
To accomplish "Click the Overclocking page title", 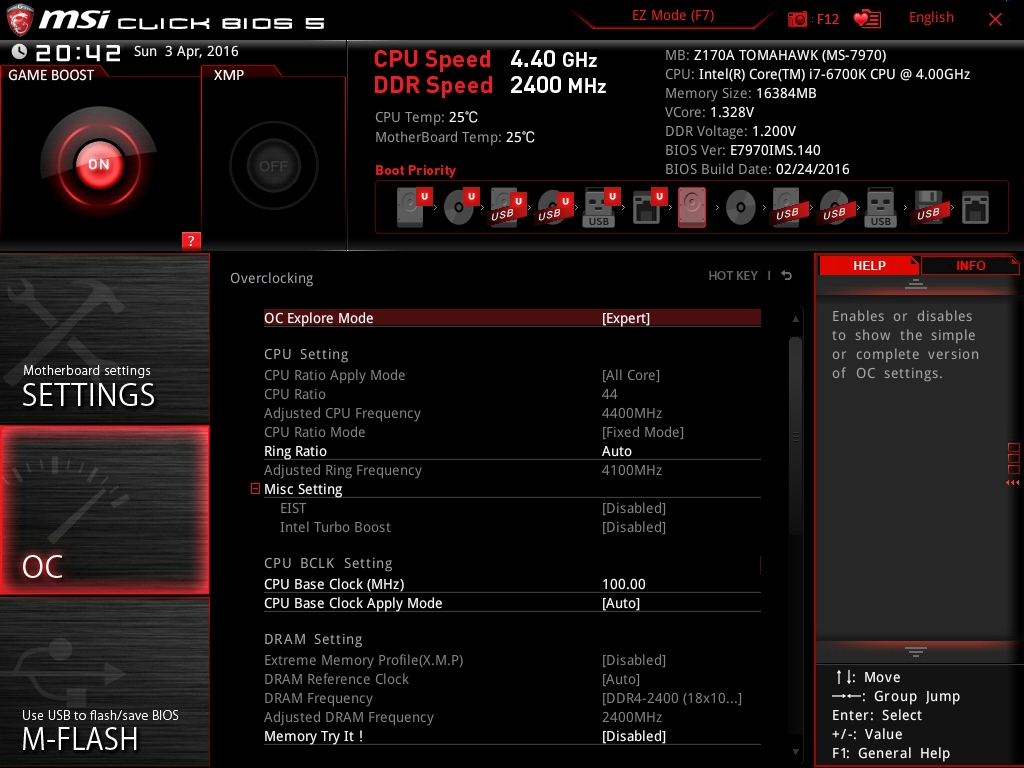I will pos(272,278).
